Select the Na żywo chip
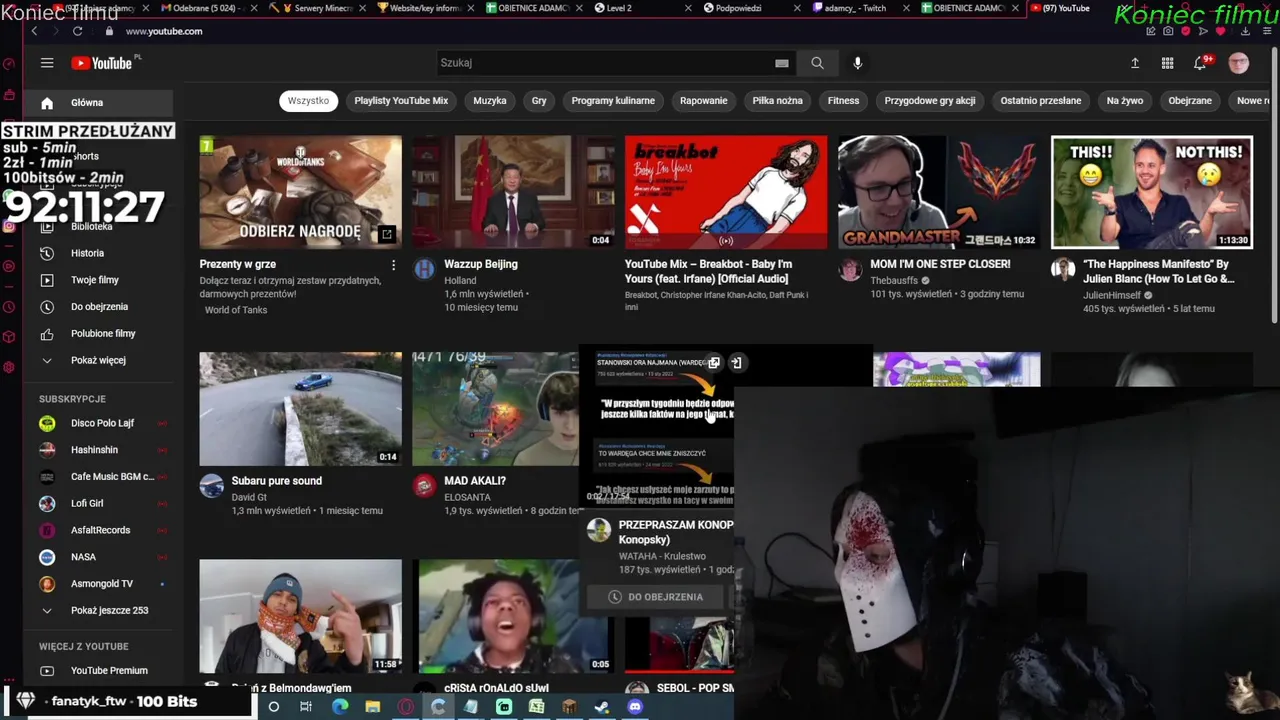 (x=1125, y=101)
